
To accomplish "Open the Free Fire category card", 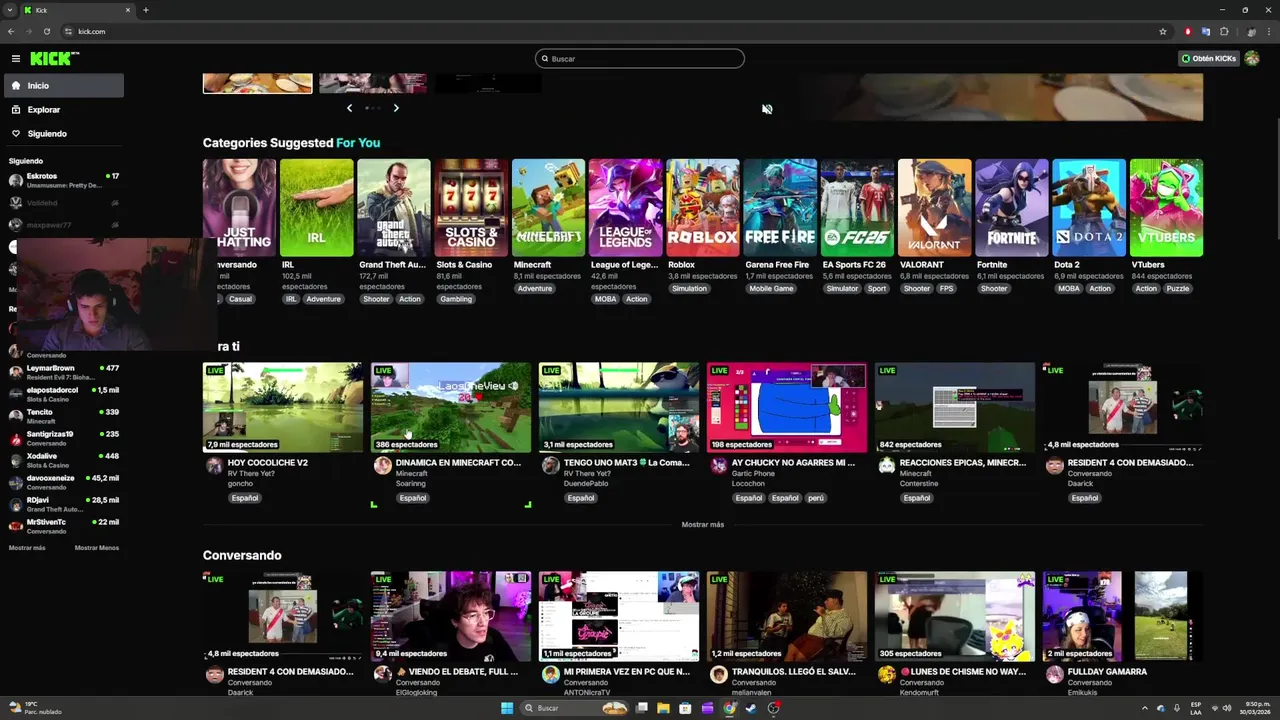I will [780, 208].
